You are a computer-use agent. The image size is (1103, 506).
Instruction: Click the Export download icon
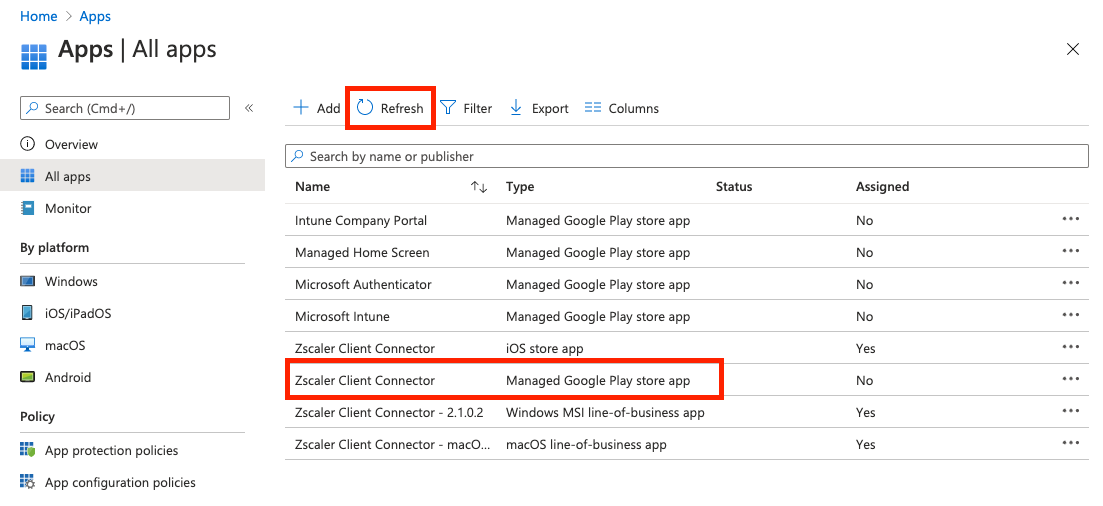[516, 108]
